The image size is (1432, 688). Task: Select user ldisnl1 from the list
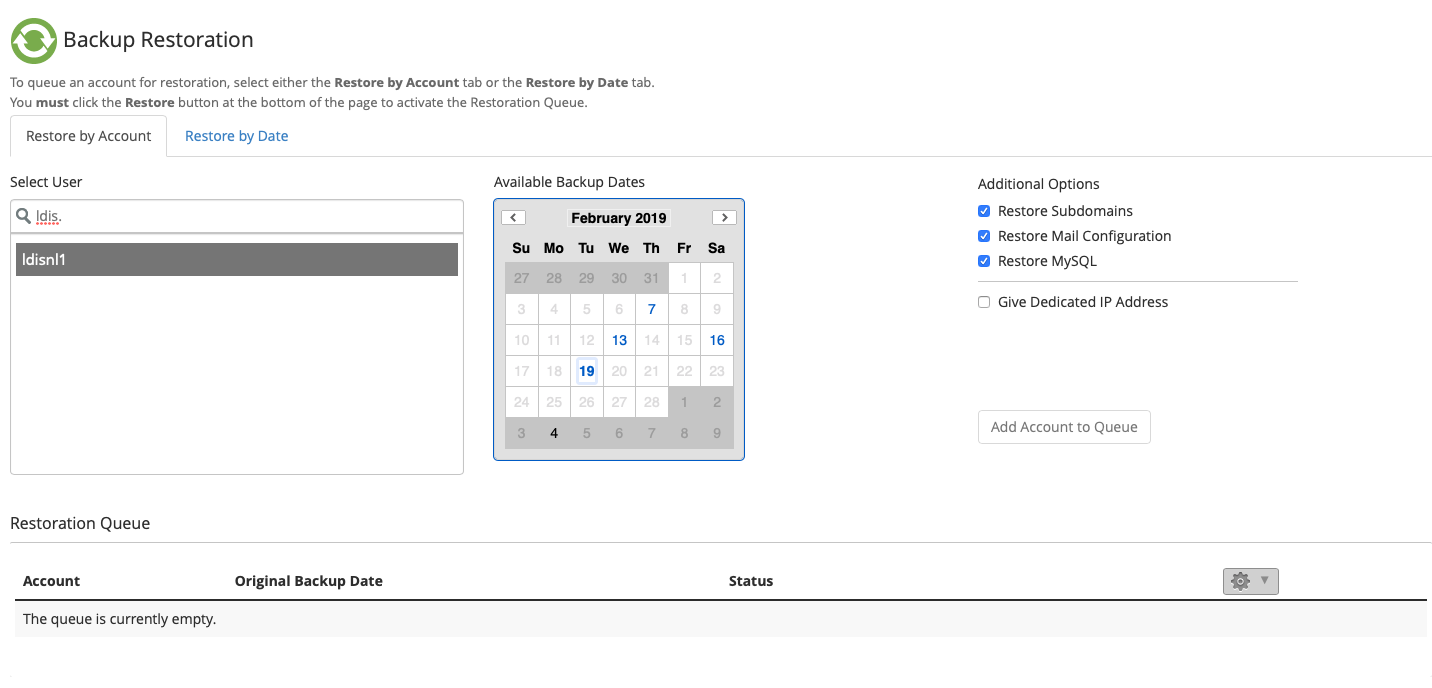coord(237,260)
